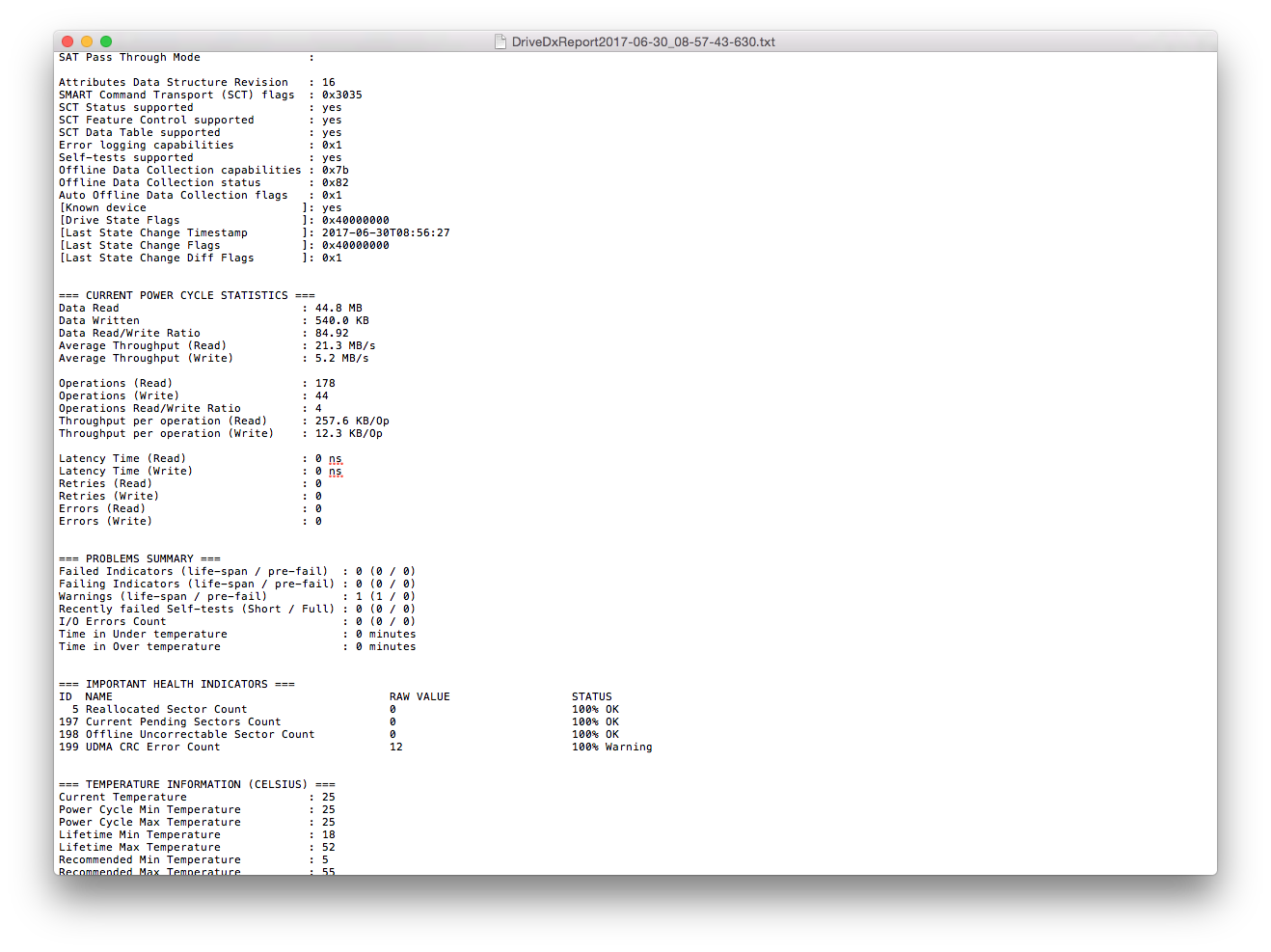Screen dimensions: 1271x952
Task: Click the "IMPORTANT HEALTH INDICATORS" heading
Action: click(176, 685)
